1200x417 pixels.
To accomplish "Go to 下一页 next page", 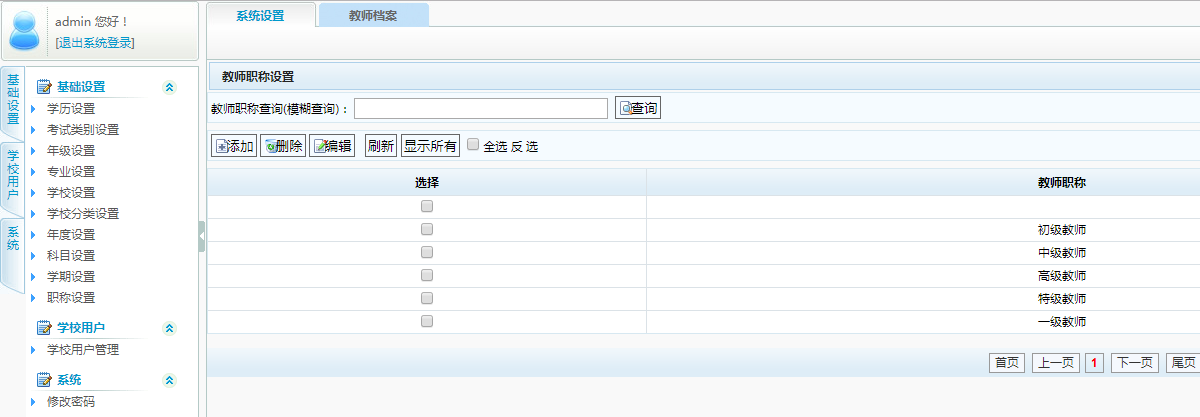I will click(x=1135, y=363).
